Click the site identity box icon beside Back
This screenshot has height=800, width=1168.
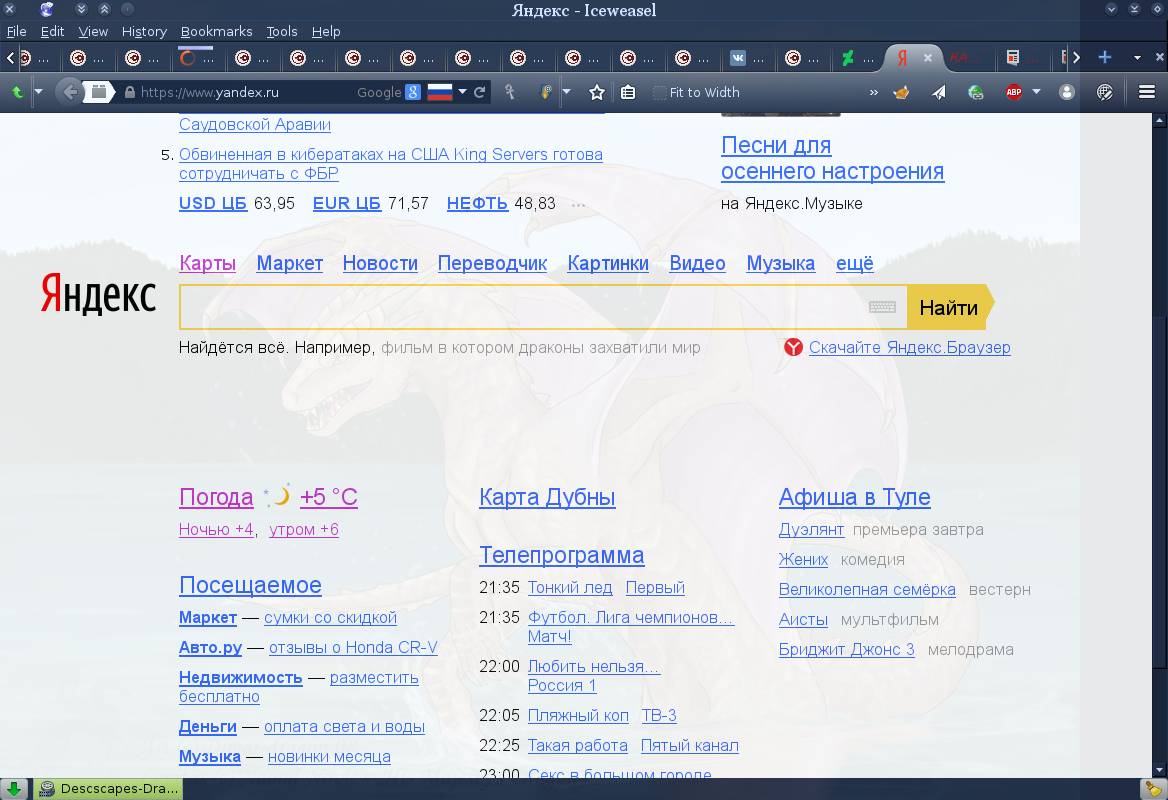98,92
